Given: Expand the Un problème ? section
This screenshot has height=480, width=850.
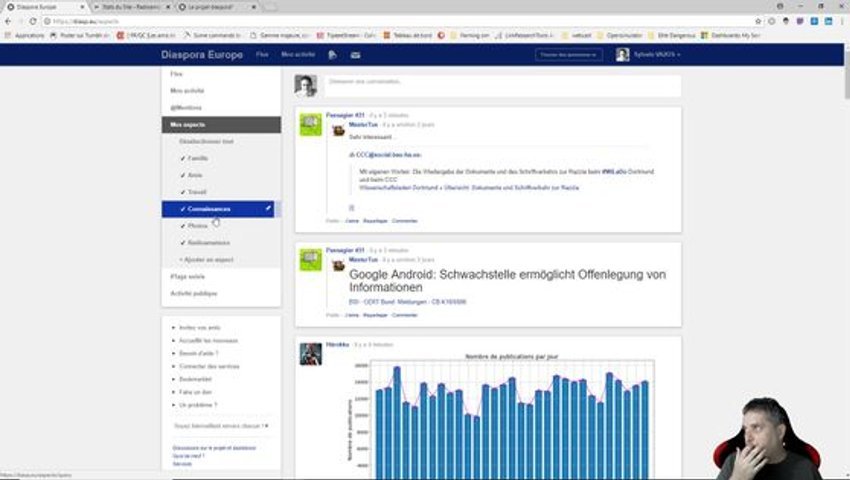Looking at the screenshot, I should tap(198, 405).
